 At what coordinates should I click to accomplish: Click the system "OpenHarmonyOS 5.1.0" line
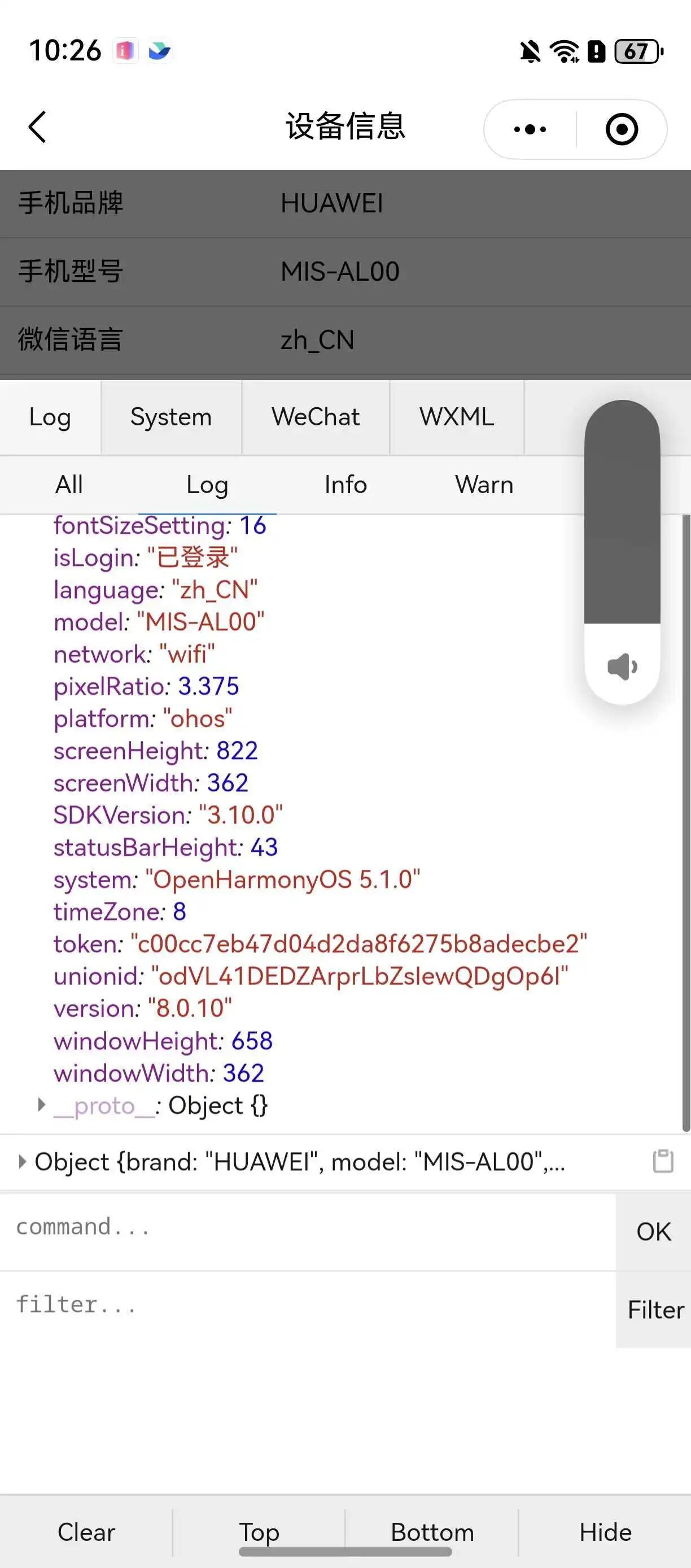237,879
